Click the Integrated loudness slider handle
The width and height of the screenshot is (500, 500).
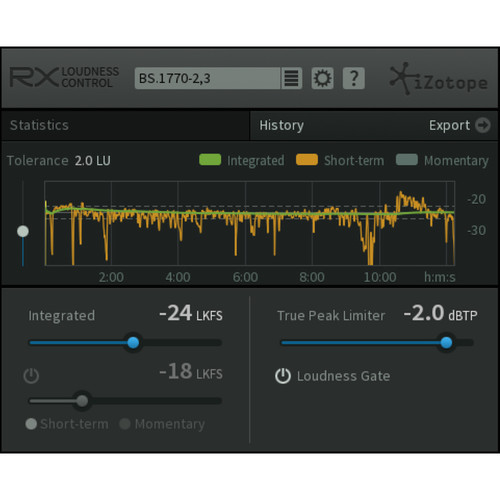pyautogui.click(x=133, y=342)
